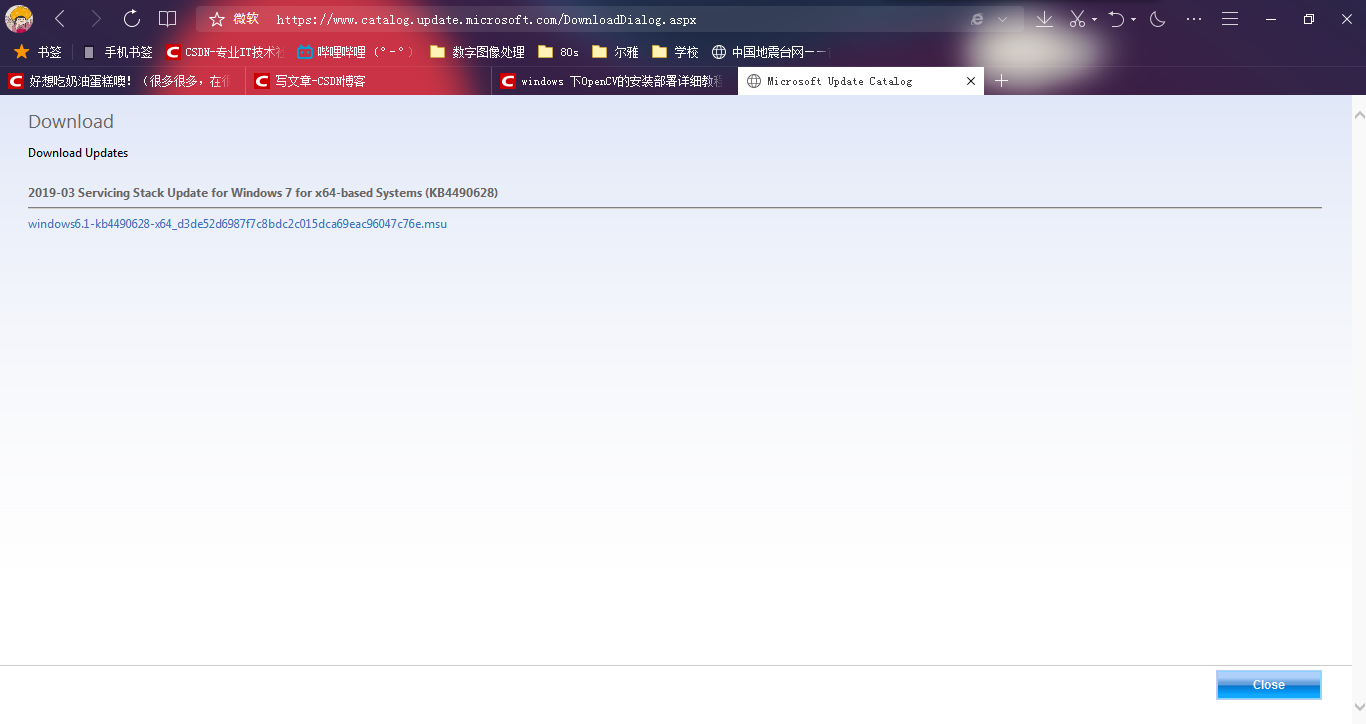The image size is (1366, 724).
Task: Expand the undo closed-tab dropdown arrow
Action: click(x=1133, y=20)
